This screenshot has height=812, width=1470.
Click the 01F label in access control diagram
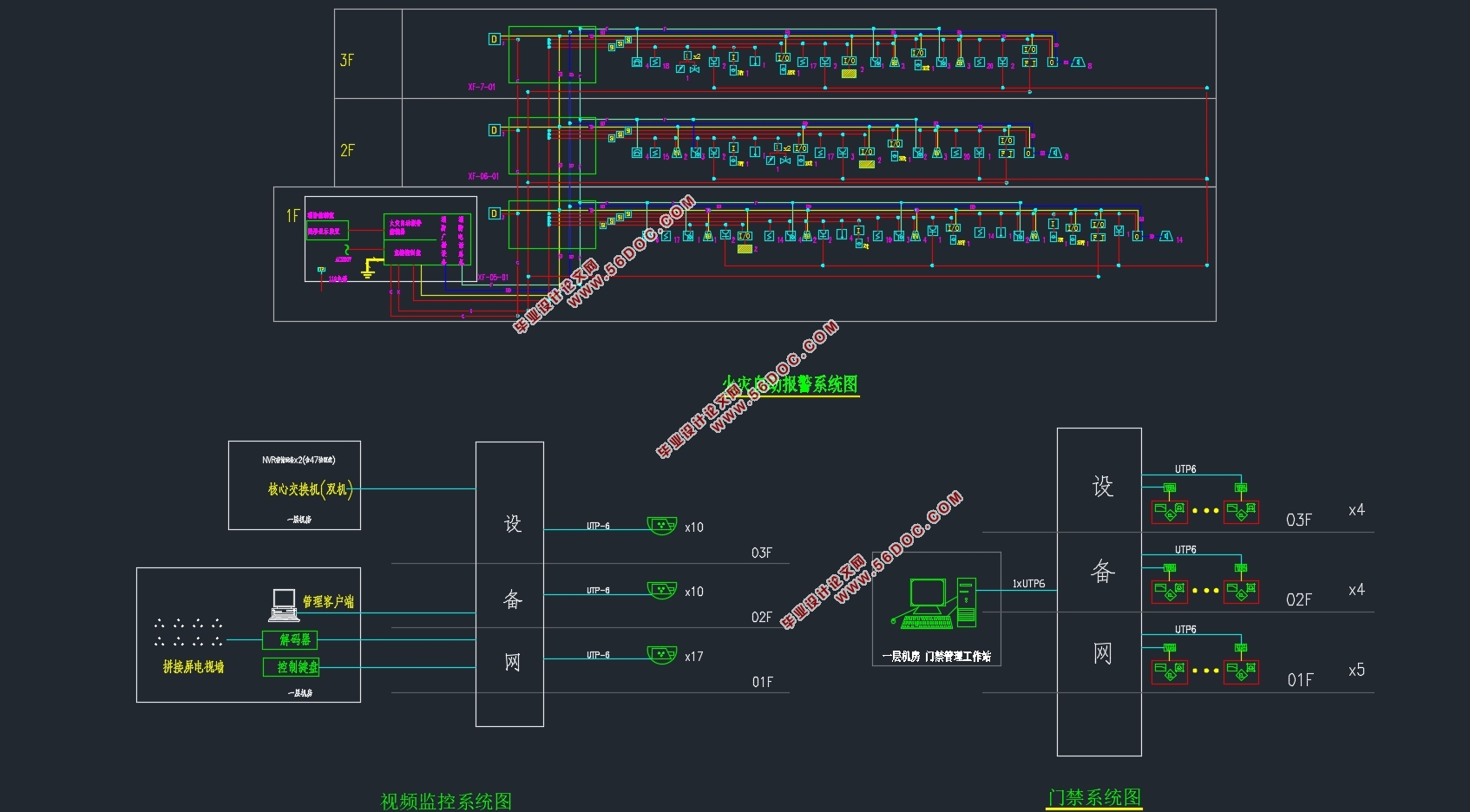tap(1300, 680)
